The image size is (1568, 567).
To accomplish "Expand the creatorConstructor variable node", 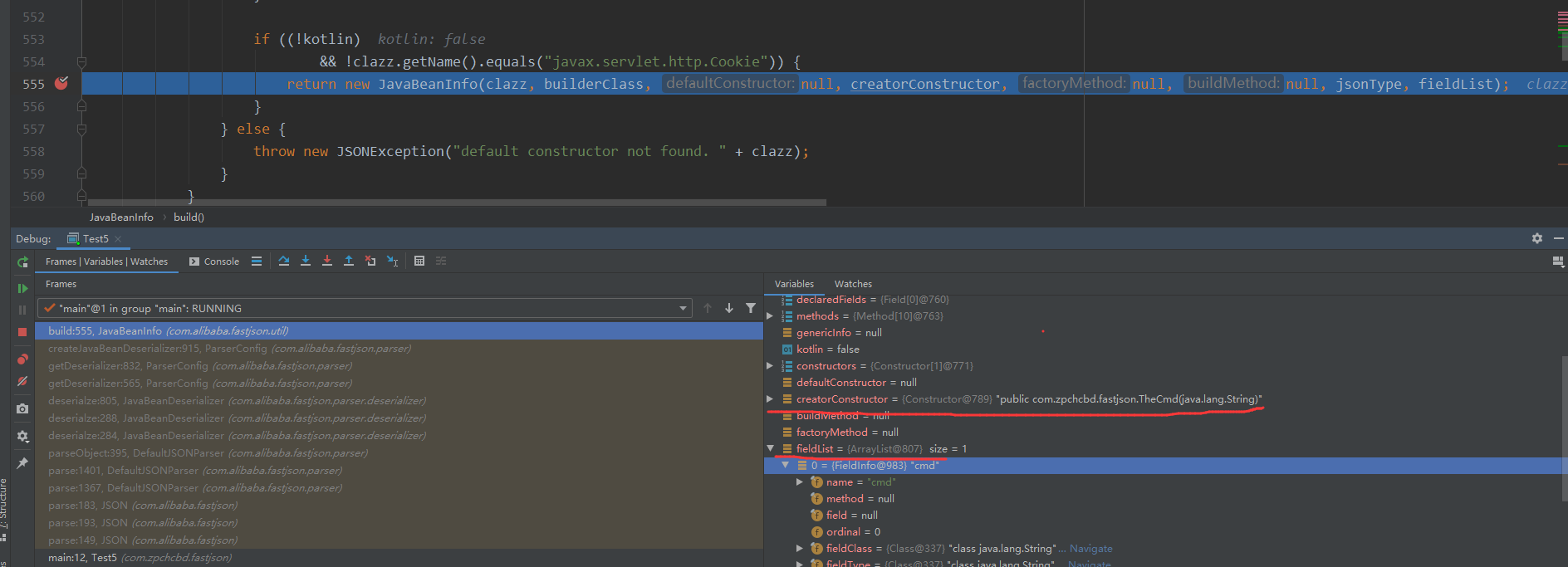I will [x=770, y=399].
